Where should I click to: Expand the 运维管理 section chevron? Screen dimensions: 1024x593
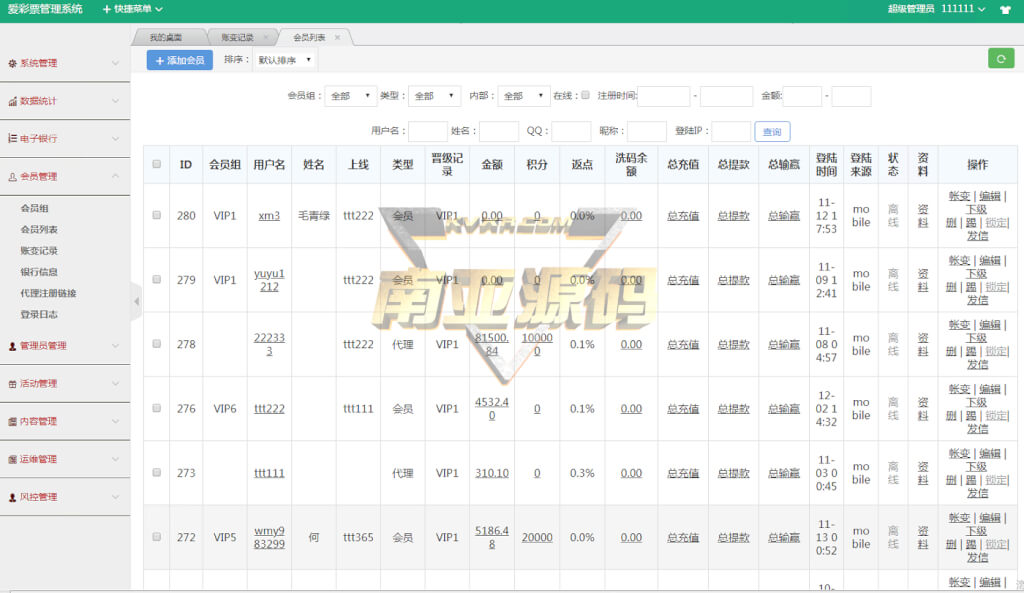pyautogui.click(x=116, y=460)
